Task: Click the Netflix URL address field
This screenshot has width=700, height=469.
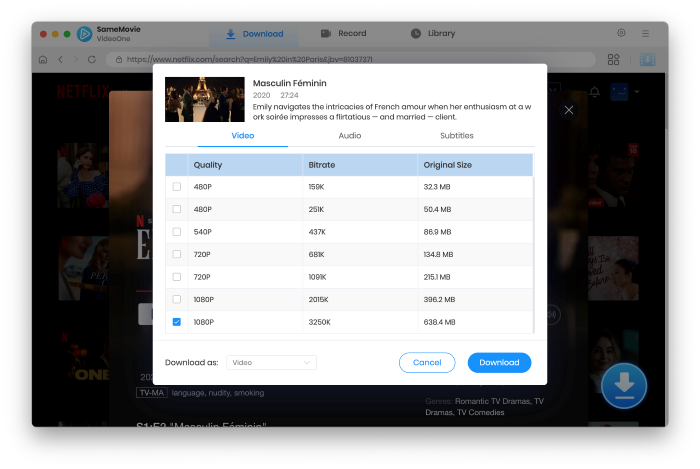Action: coord(350,59)
